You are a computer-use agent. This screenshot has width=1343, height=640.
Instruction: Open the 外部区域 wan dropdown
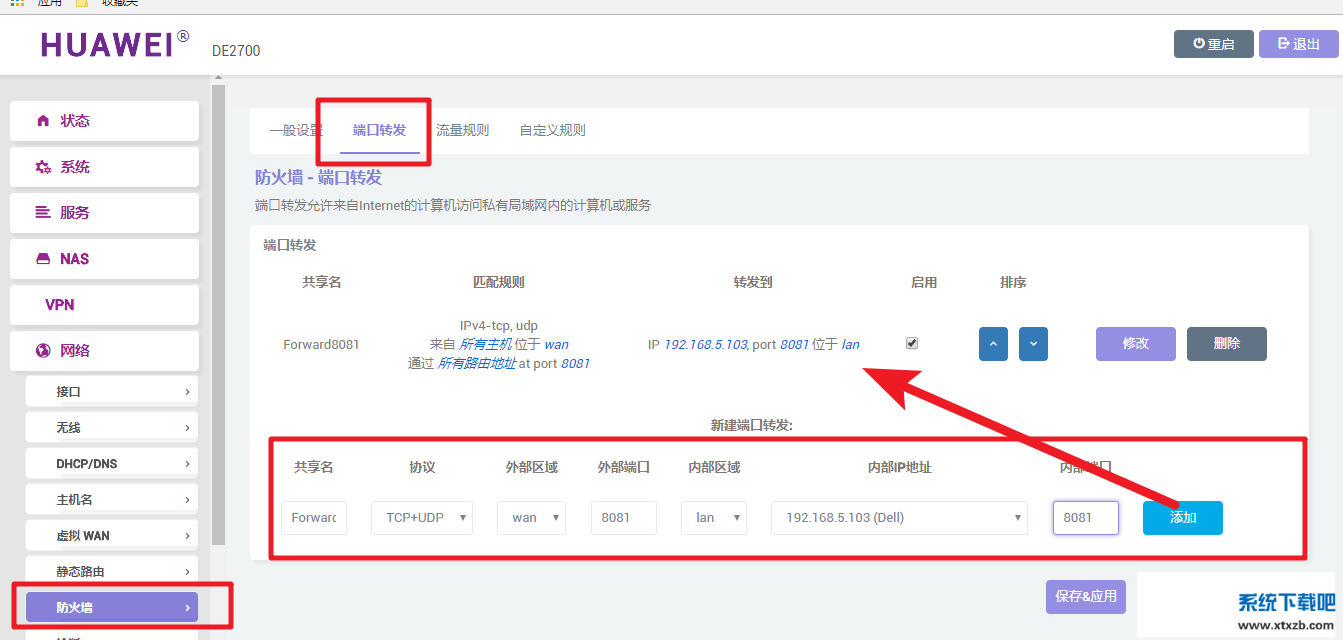[531, 518]
